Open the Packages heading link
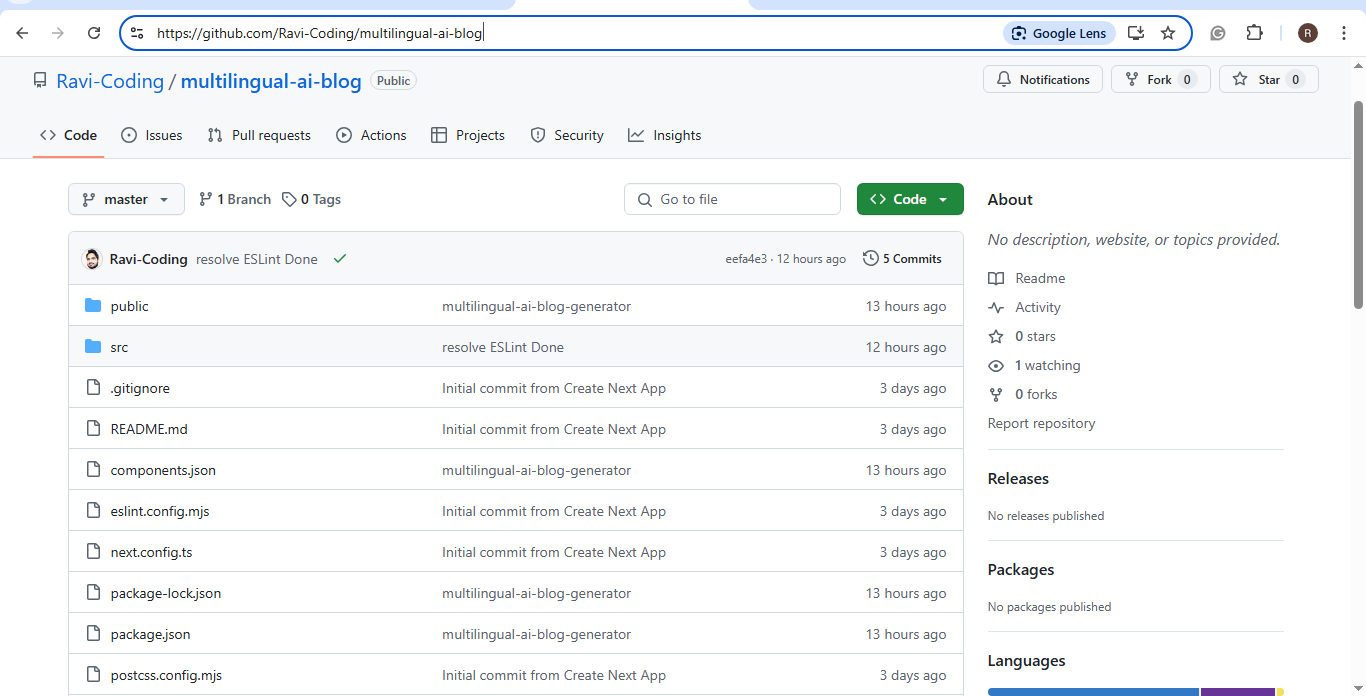The width and height of the screenshot is (1366, 696). click(x=1021, y=569)
